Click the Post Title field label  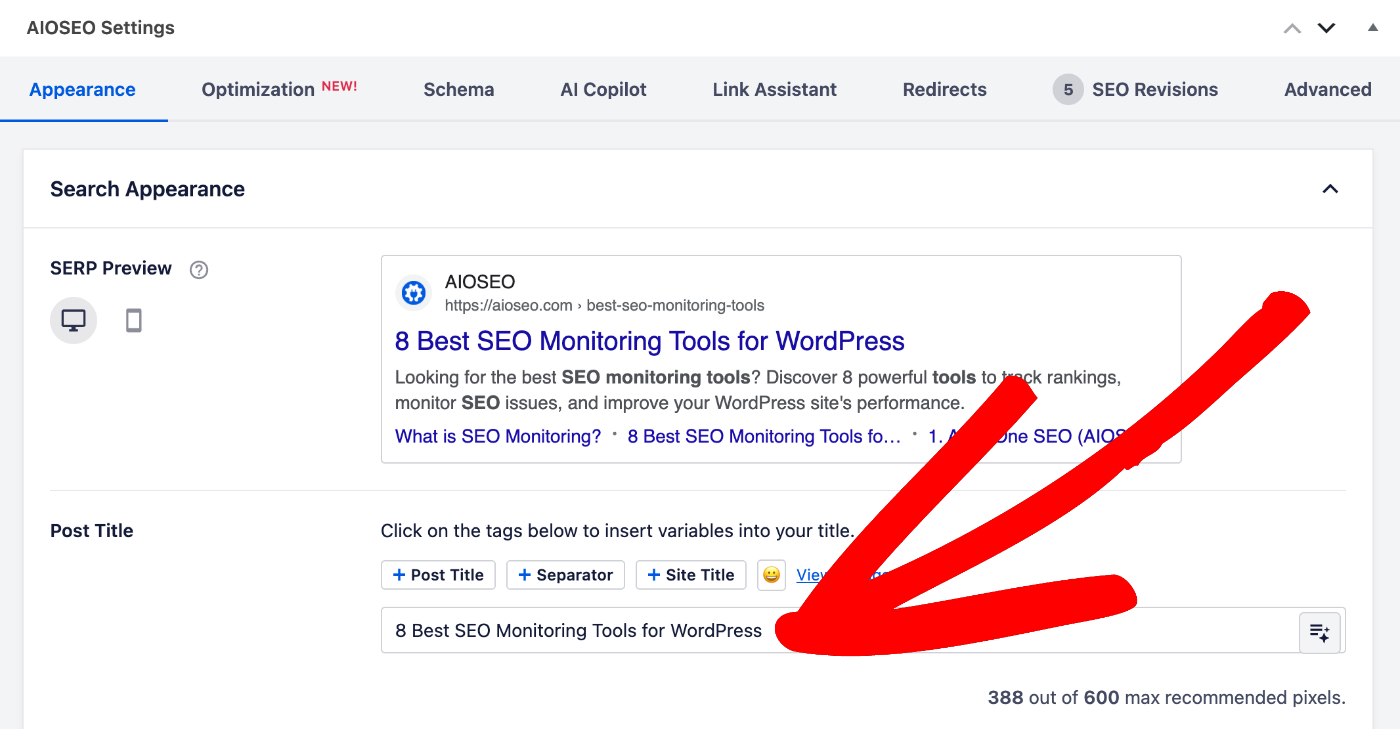coord(92,531)
